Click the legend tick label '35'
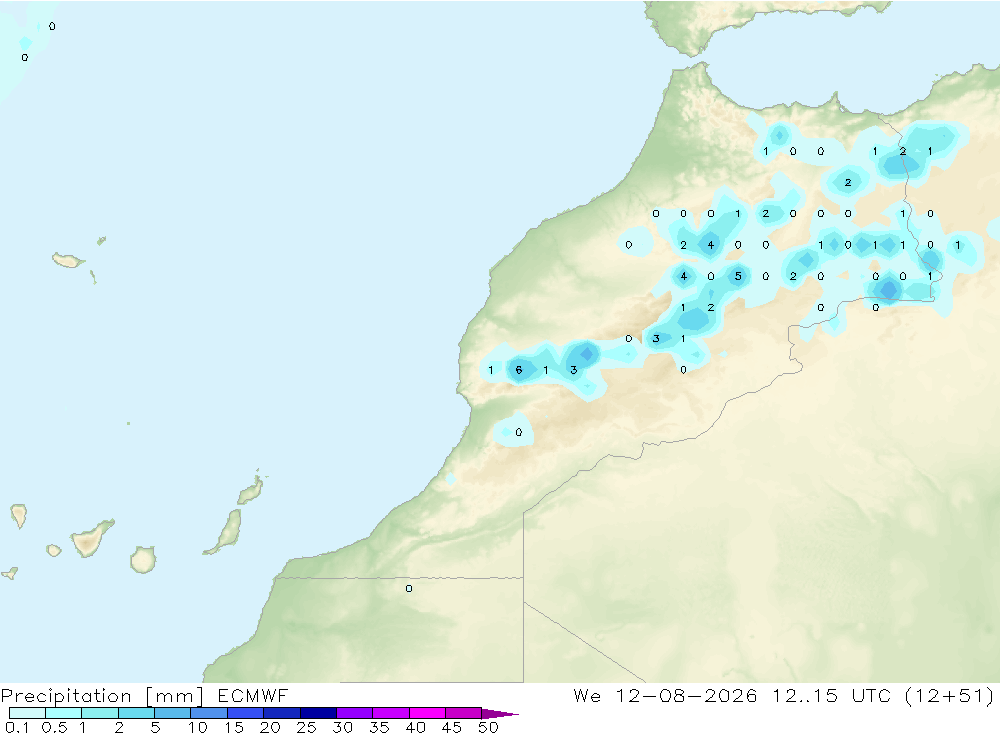The height and width of the screenshot is (733, 1000). [379, 727]
